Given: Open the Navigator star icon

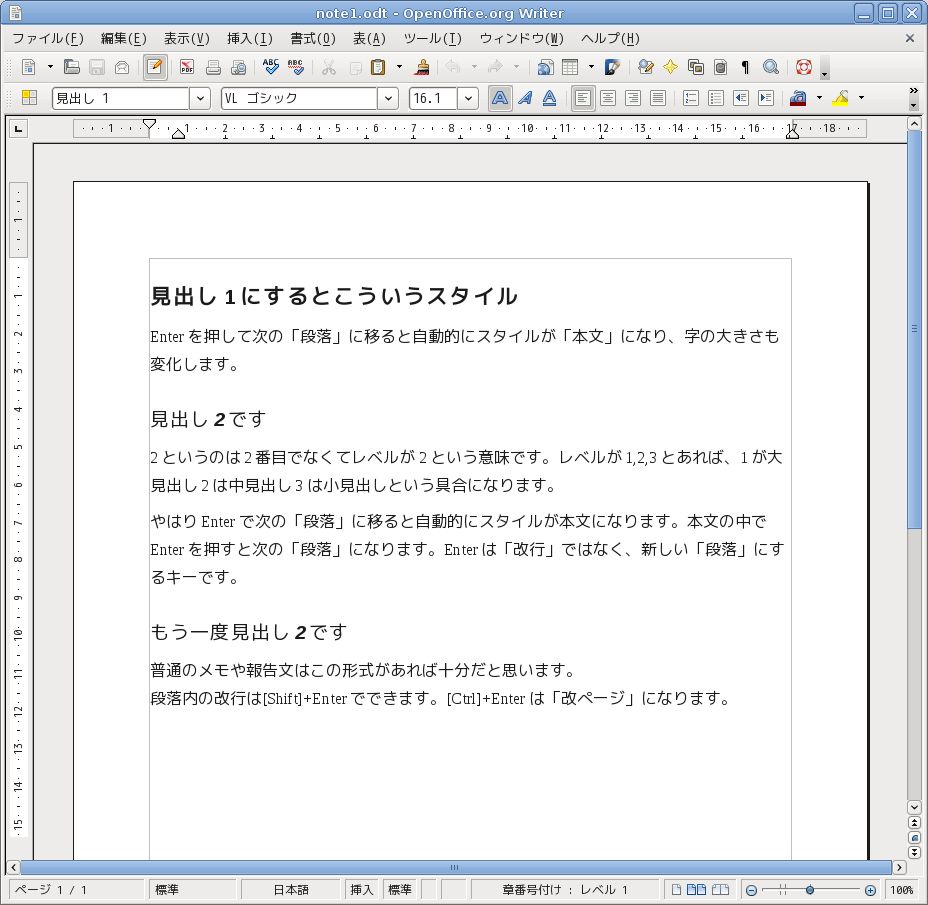Looking at the screenshot, I should (670, 67).
